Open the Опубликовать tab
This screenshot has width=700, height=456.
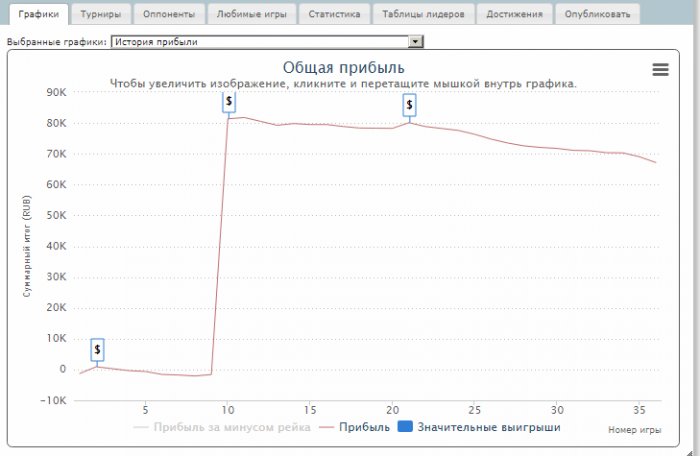tap(597, 14)
